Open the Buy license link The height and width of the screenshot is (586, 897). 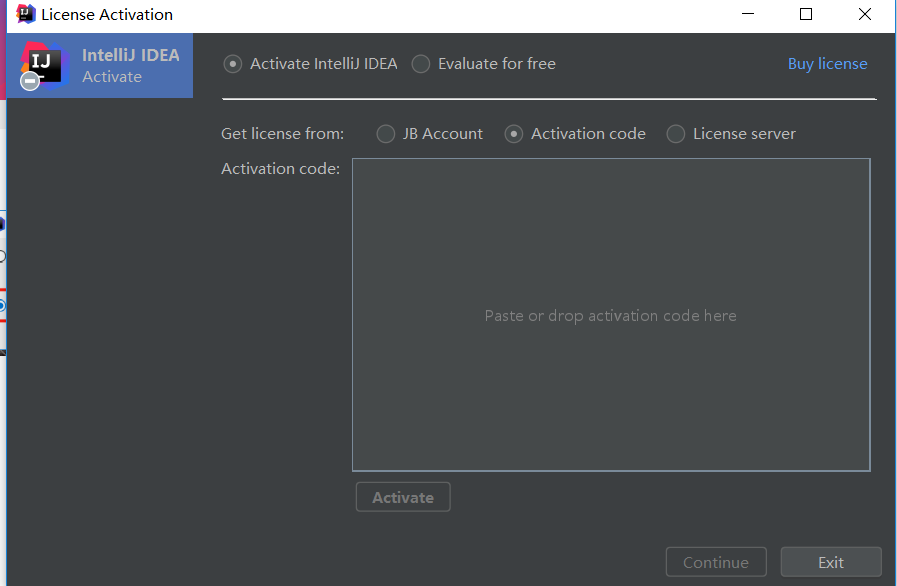pyautogui.click(x=827, y=64)
